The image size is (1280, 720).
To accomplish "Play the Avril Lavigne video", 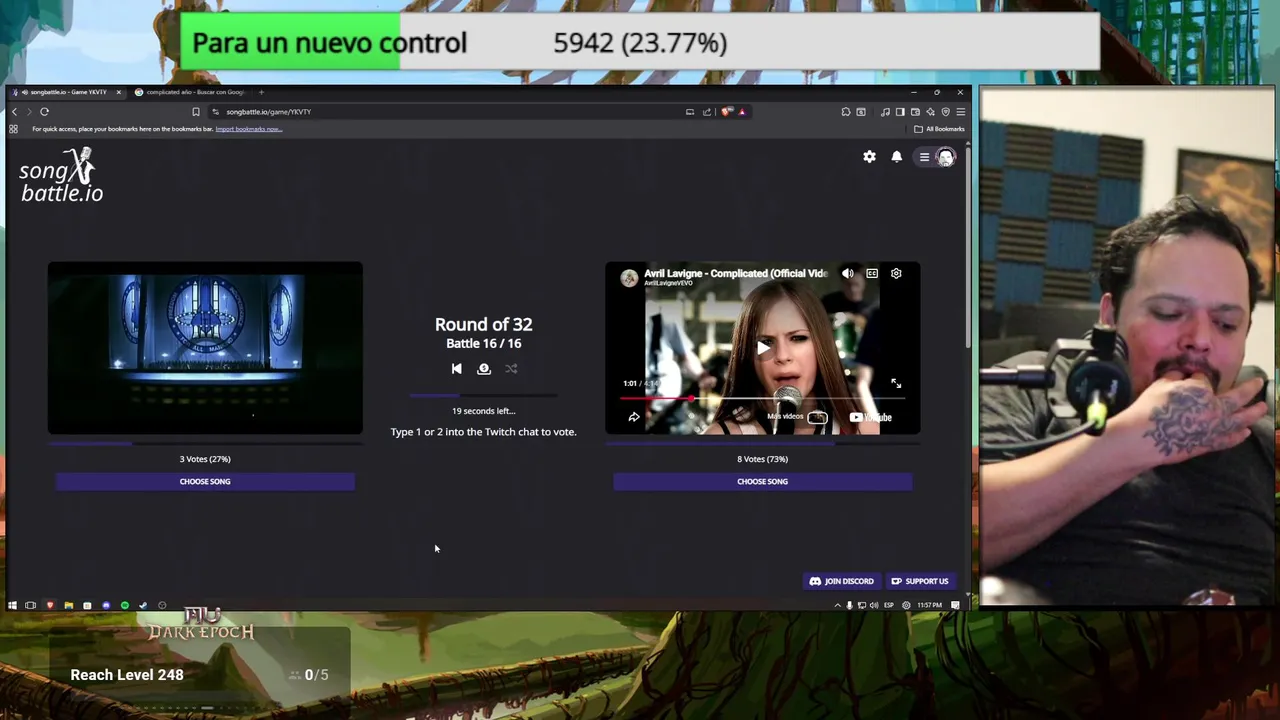I will pos(763,348).
